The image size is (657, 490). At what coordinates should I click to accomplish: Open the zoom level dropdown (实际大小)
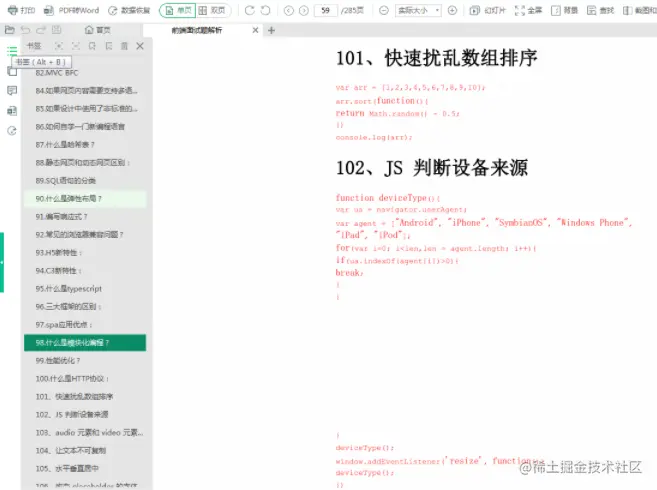pos(418,10)
